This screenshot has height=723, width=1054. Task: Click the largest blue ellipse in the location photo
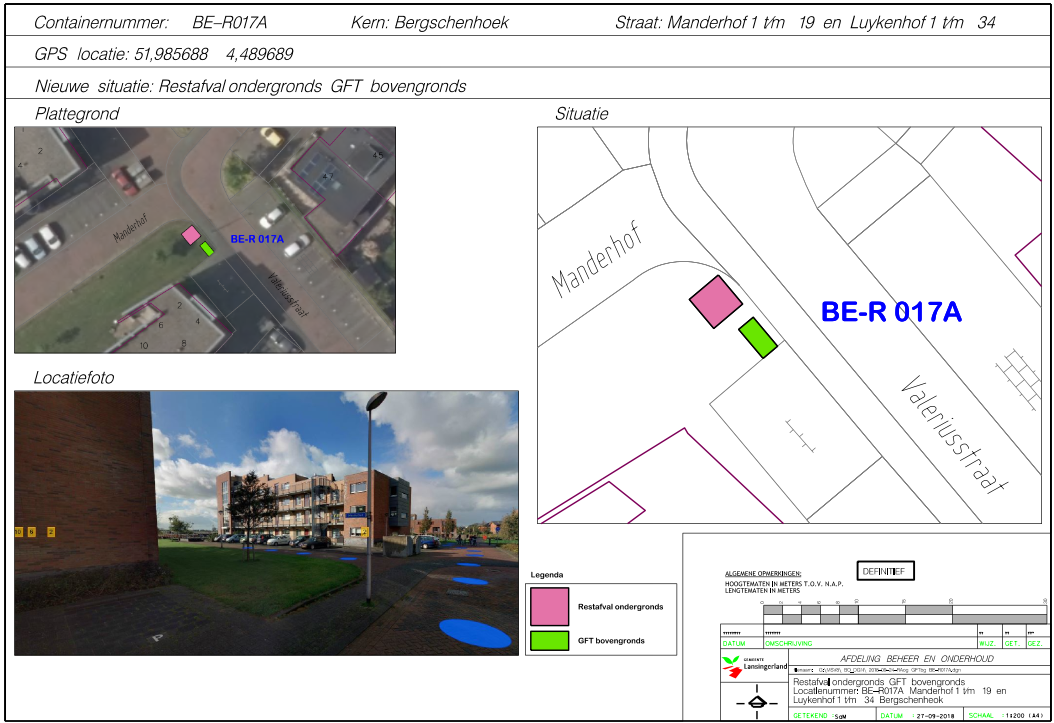474,632
